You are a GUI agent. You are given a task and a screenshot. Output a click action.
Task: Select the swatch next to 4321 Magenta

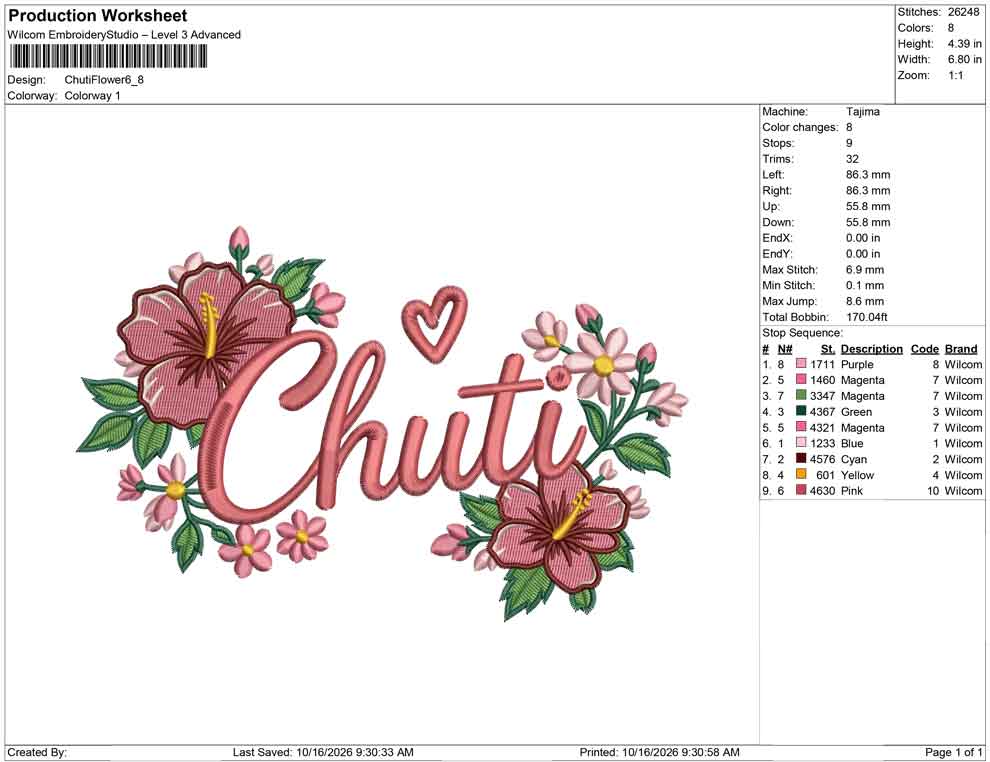point(801,427)
